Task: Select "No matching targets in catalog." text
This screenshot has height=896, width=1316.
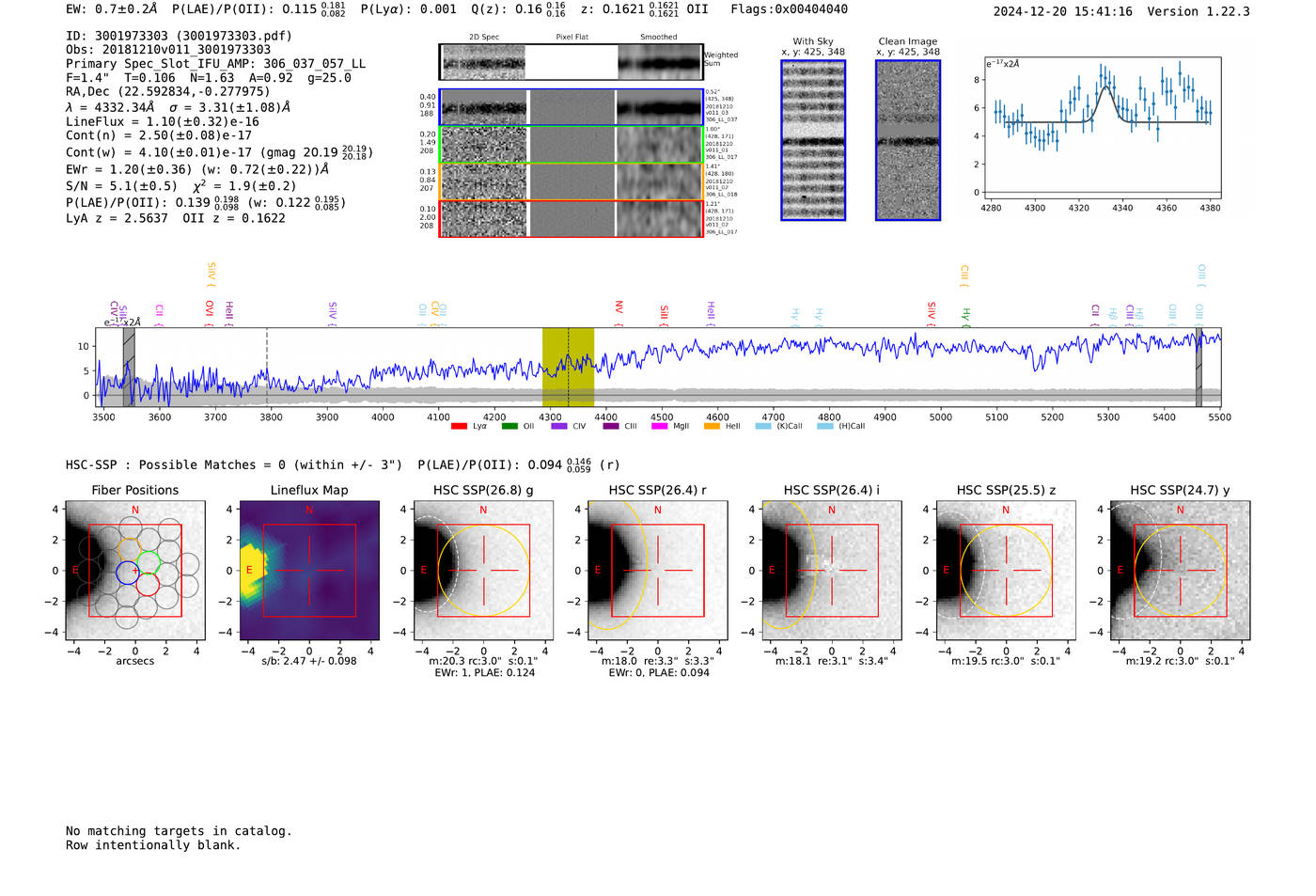Action: pos(179,831)
